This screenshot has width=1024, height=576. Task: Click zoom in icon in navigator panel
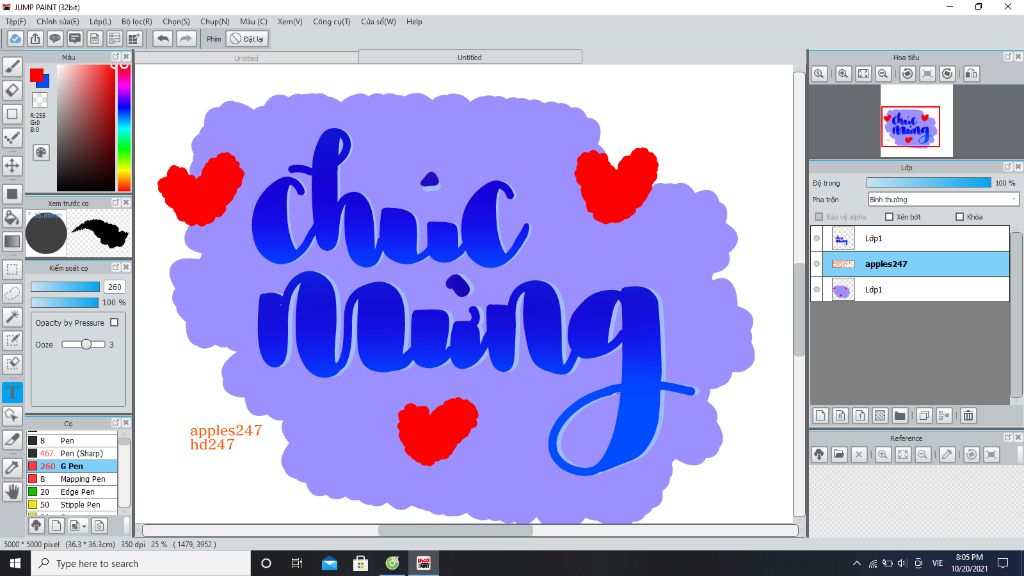pos(843,74)
